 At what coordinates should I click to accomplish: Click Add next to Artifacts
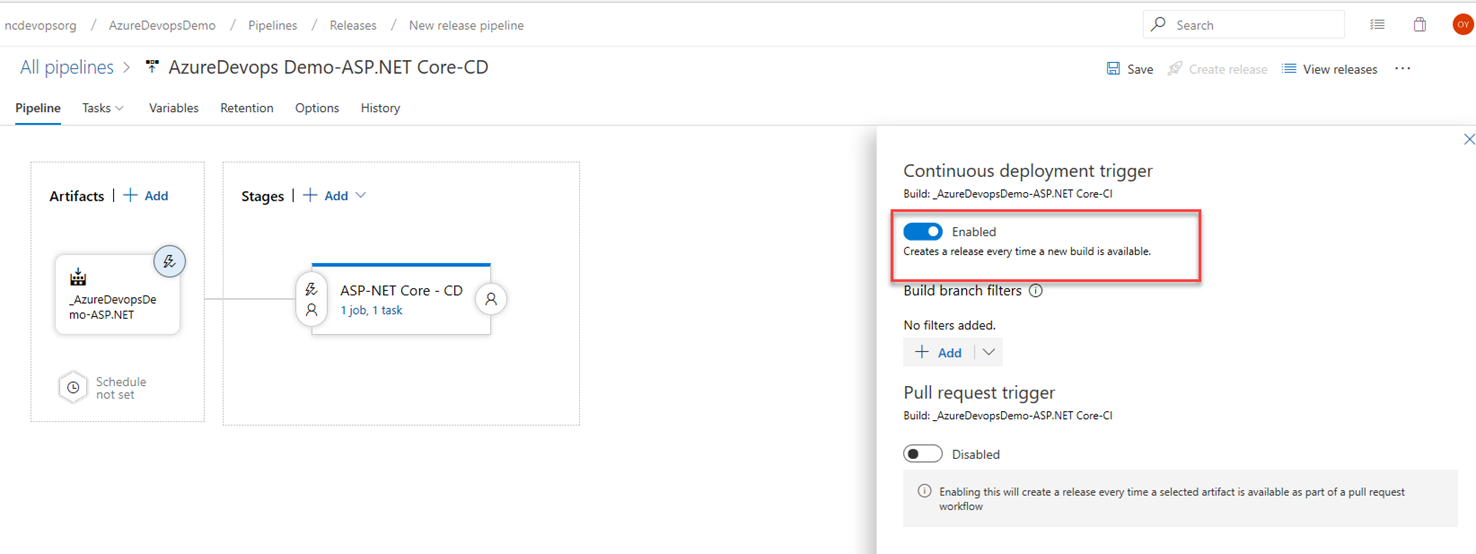pos(146,196)
